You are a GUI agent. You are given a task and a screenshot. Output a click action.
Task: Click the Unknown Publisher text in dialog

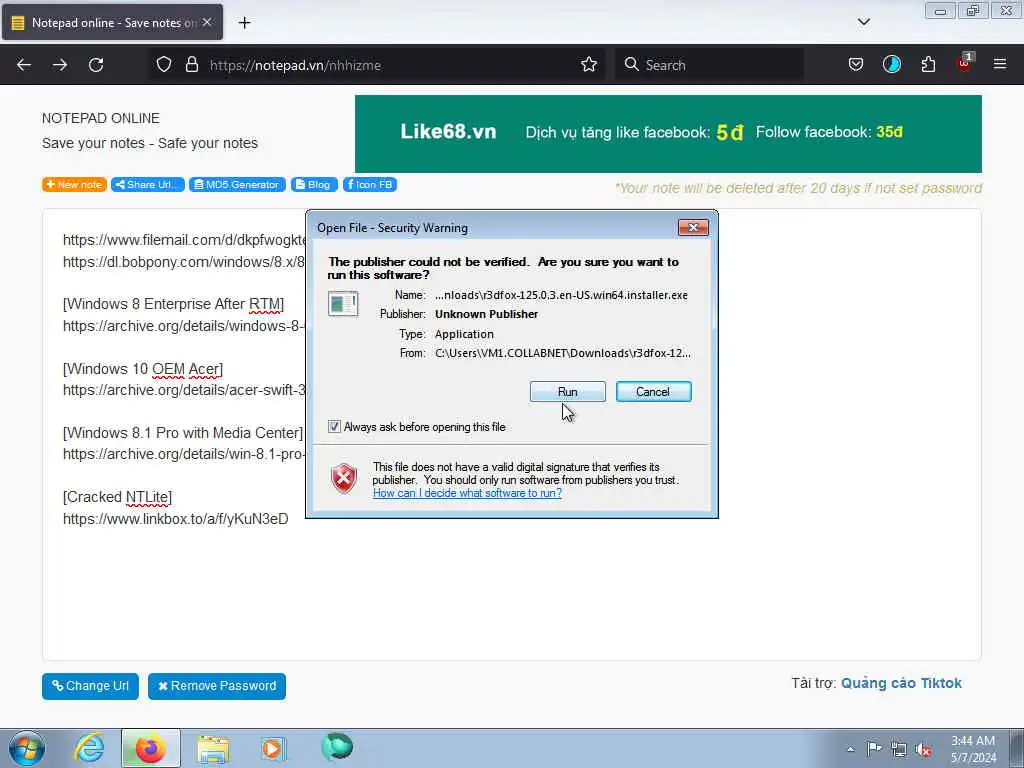pyautogui.click(x=487, y=314)
